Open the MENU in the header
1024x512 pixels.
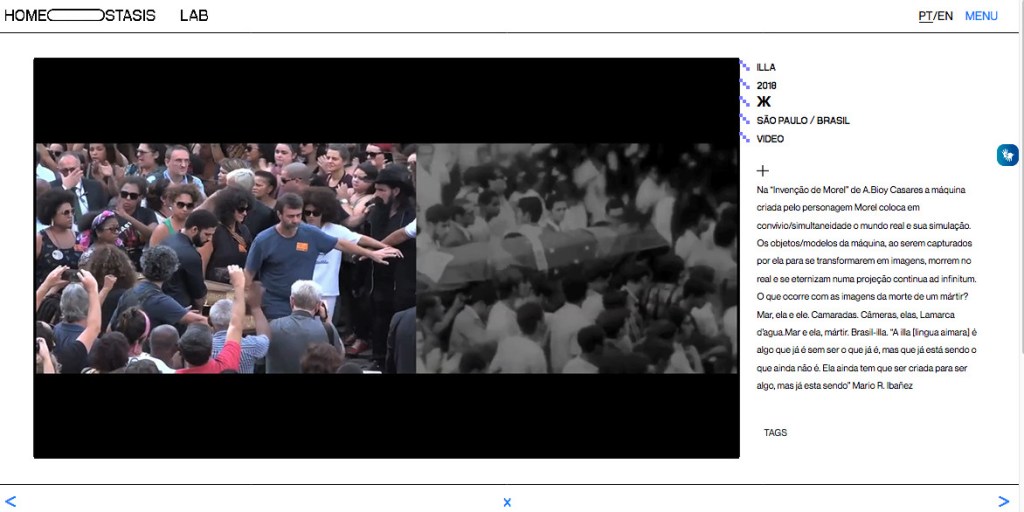point(981,16)
